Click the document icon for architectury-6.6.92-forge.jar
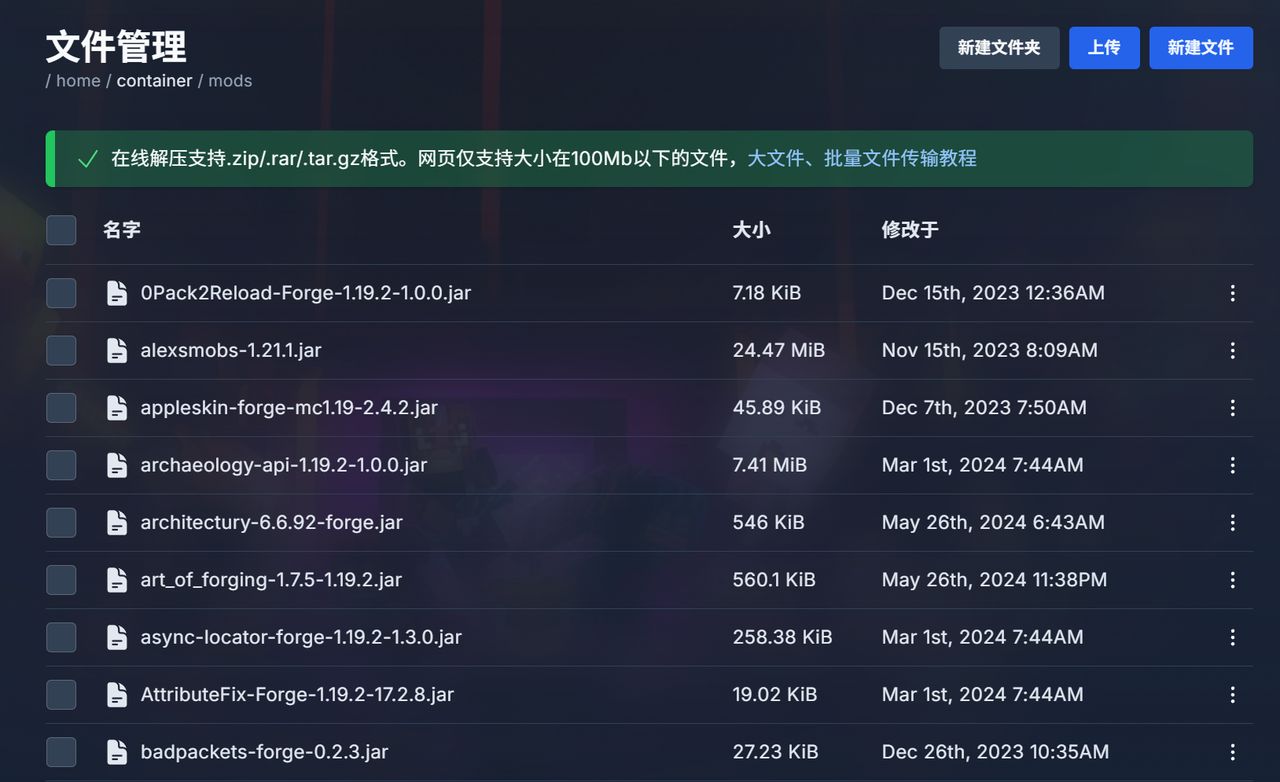 (117, 522)
